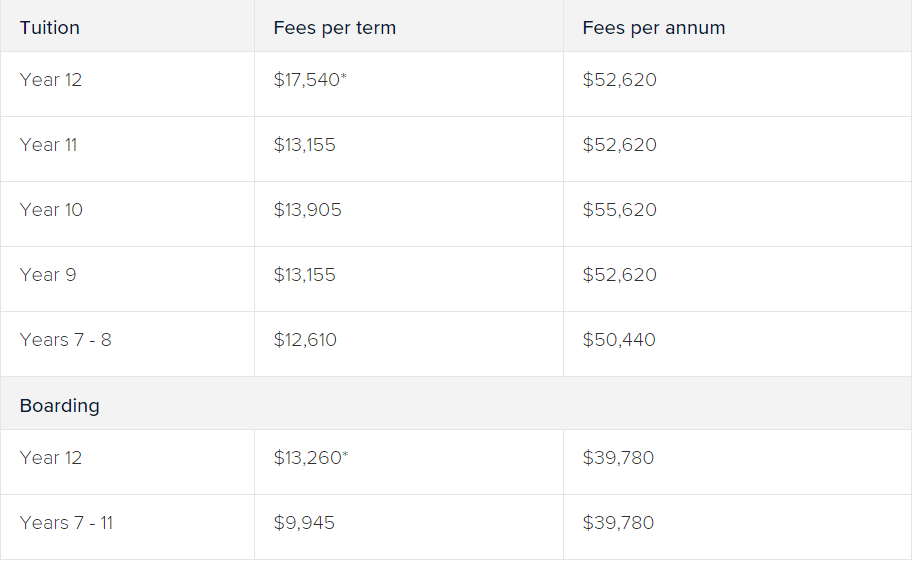Click the $55,620 annual fee cell

620,210
